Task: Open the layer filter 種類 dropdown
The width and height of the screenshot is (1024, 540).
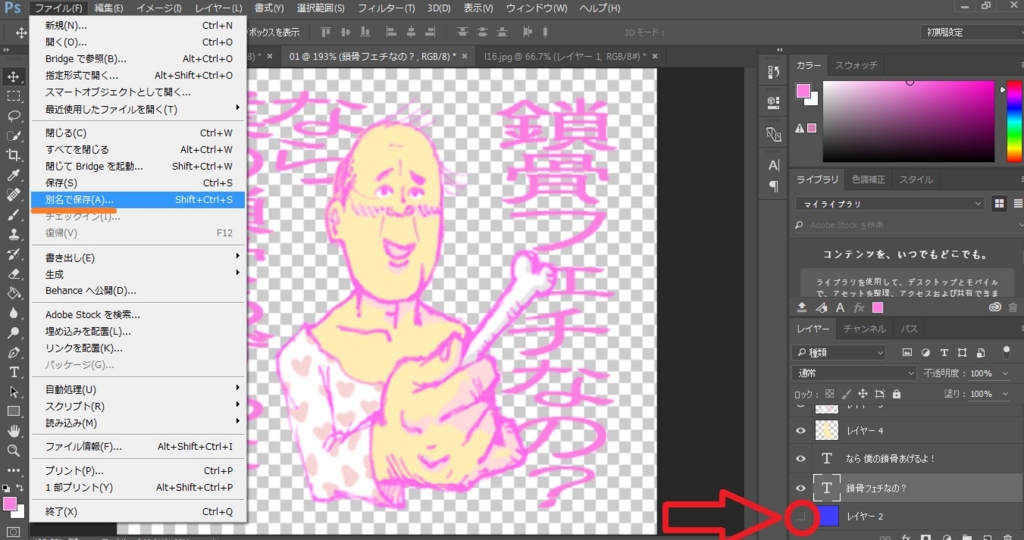Action: point(839,353)
